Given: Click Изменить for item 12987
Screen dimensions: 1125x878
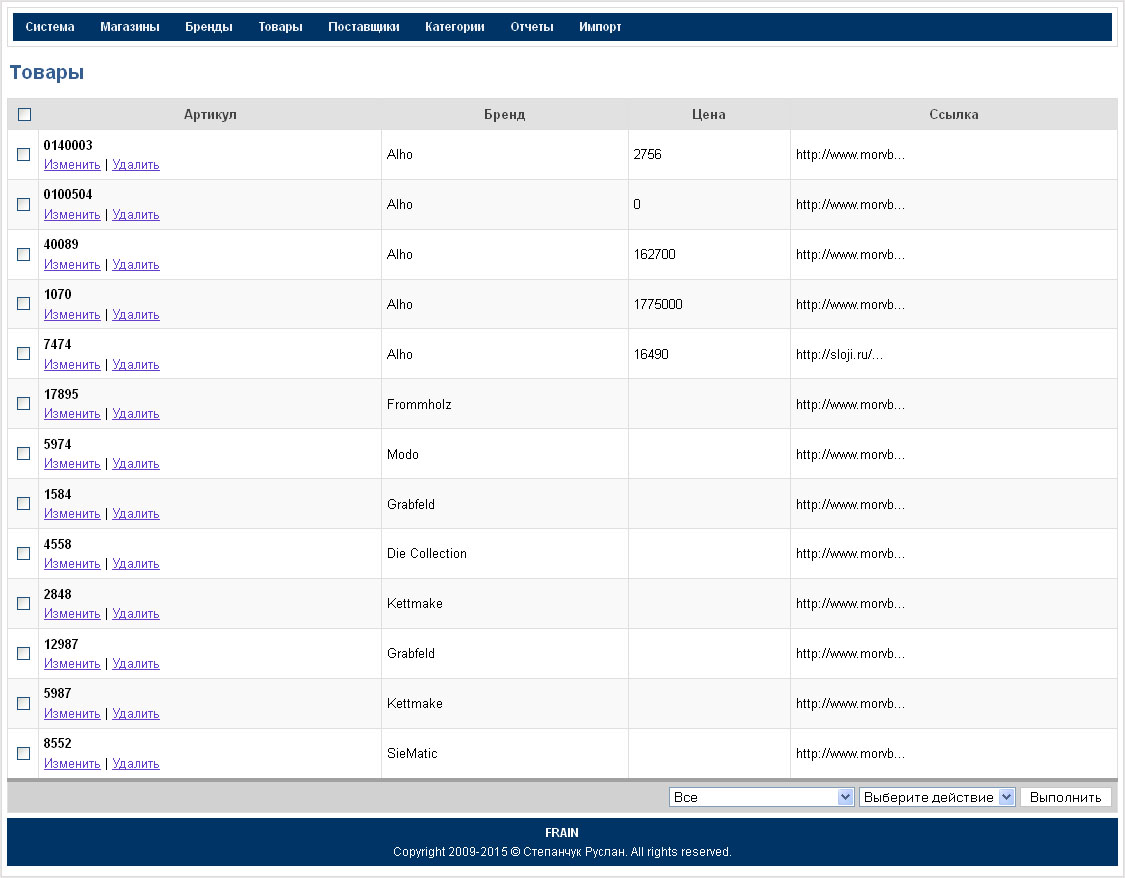Looking at the screenshot, I should click(72, 664).
